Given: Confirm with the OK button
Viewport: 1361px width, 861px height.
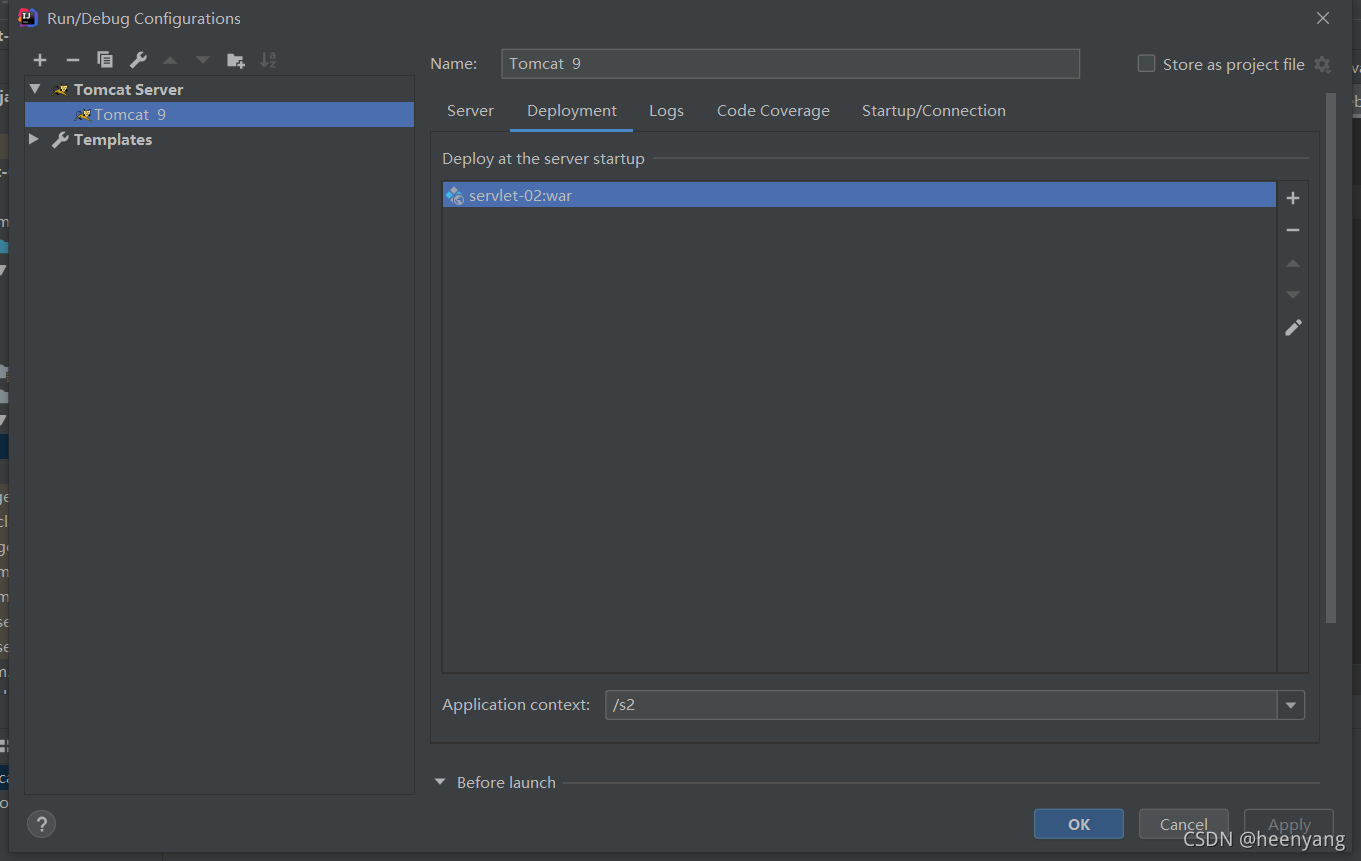Looking at the screenshot, I should [1079, 824].
